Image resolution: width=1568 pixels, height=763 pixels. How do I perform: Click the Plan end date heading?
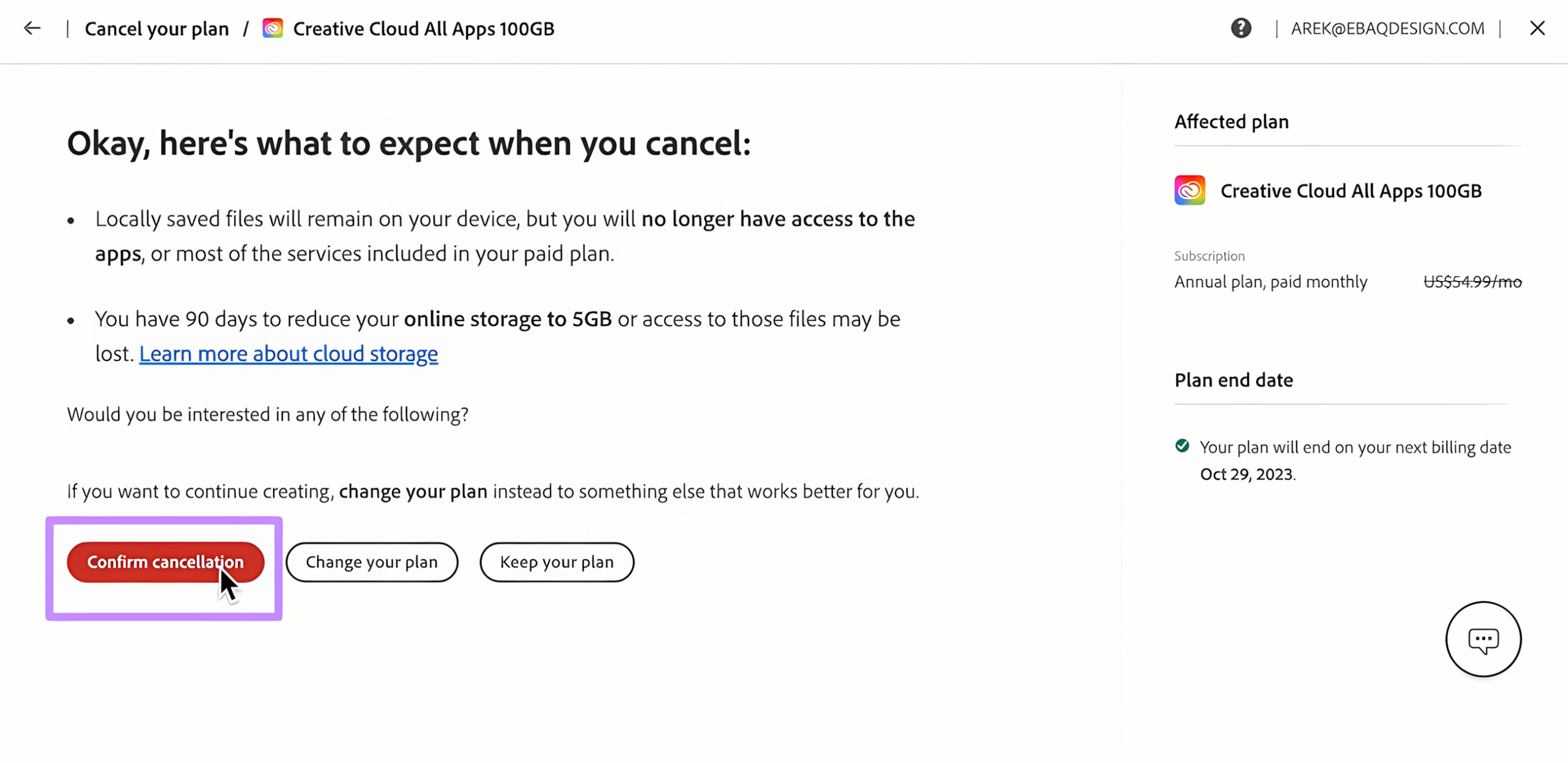[1234, 380]
